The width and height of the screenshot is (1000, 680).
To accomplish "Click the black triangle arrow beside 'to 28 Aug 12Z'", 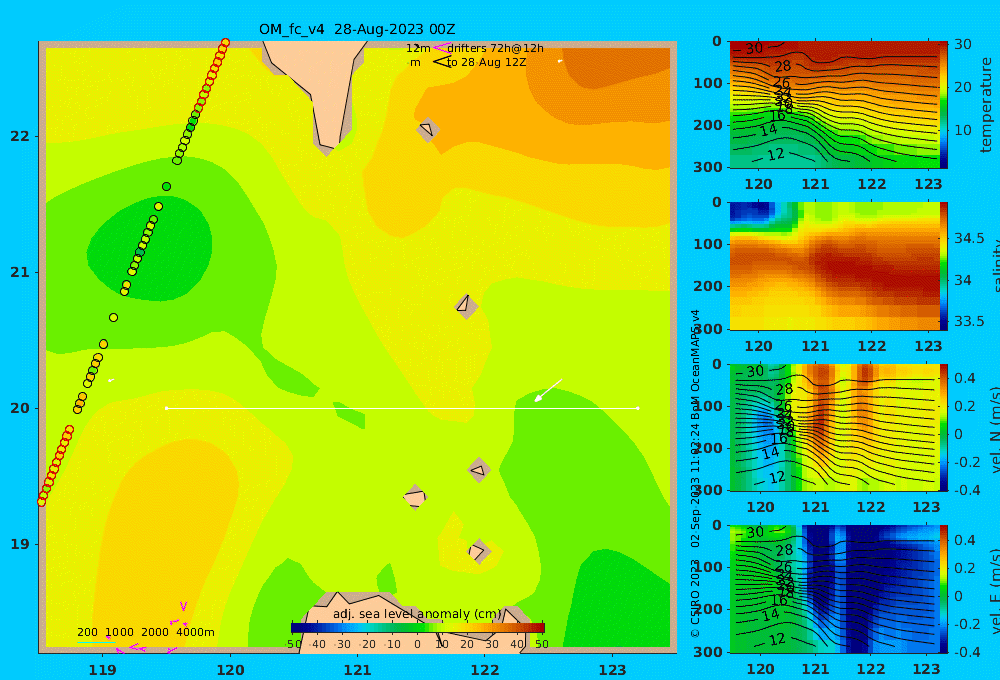I will (441, 62).
